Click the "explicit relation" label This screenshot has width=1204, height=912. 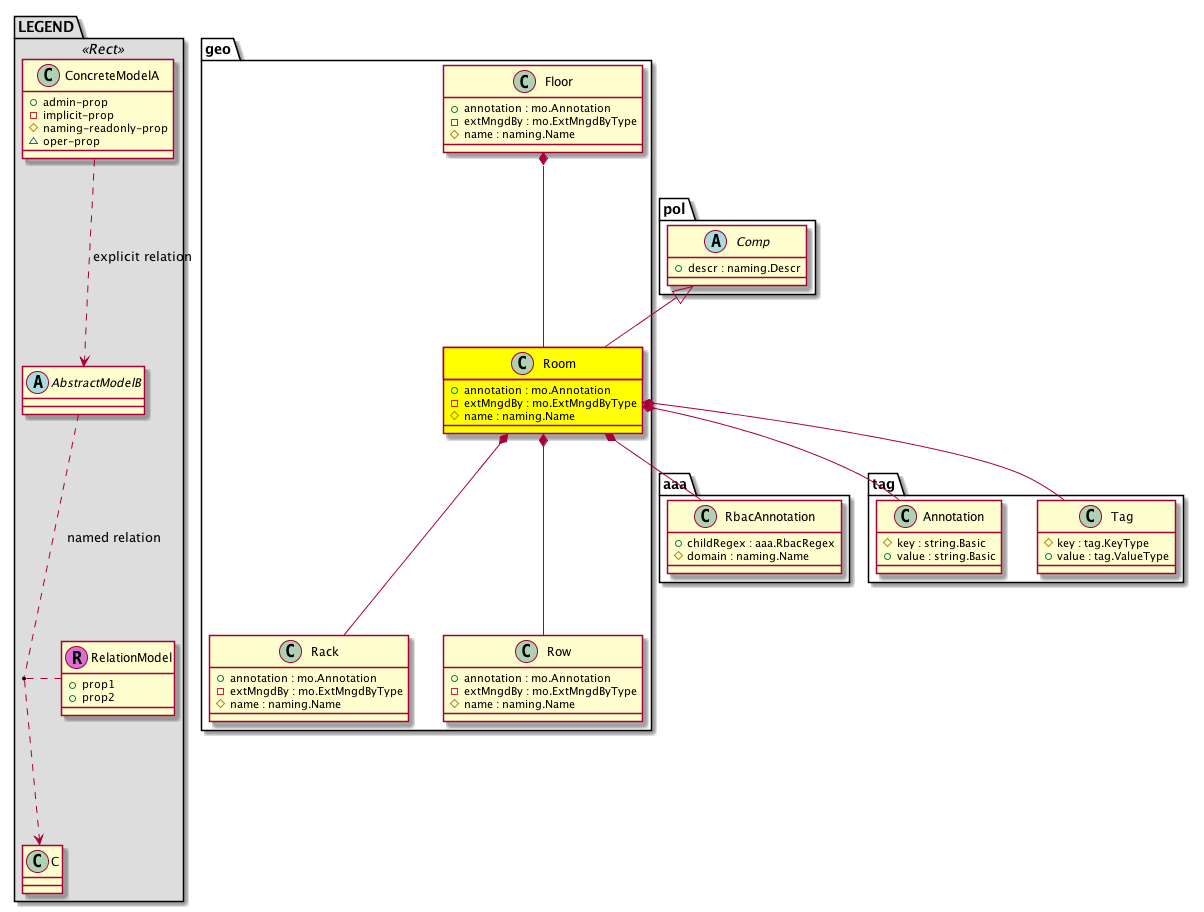coord(141,257)
